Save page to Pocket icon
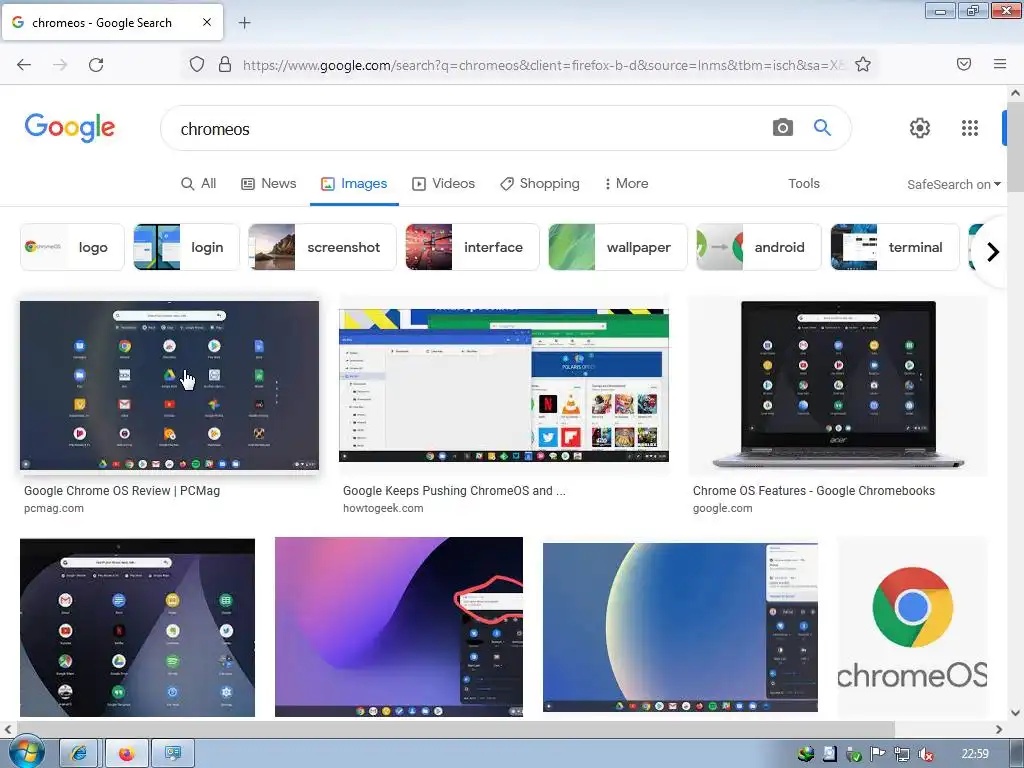This screenshot has height=768, width=1024. click(x=964, y=64)
